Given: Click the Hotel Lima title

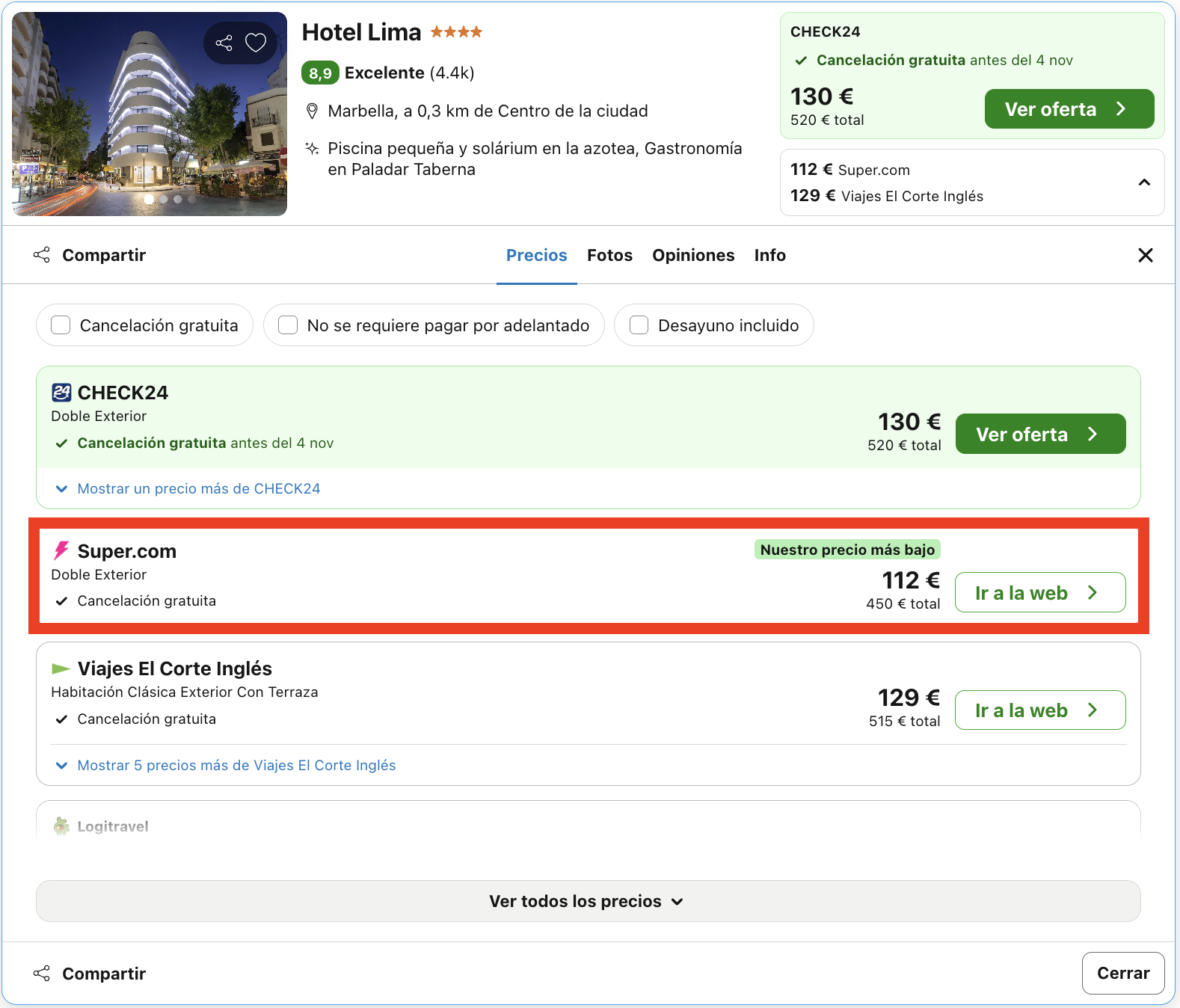Looking at the screenshot, I should 362,32.
